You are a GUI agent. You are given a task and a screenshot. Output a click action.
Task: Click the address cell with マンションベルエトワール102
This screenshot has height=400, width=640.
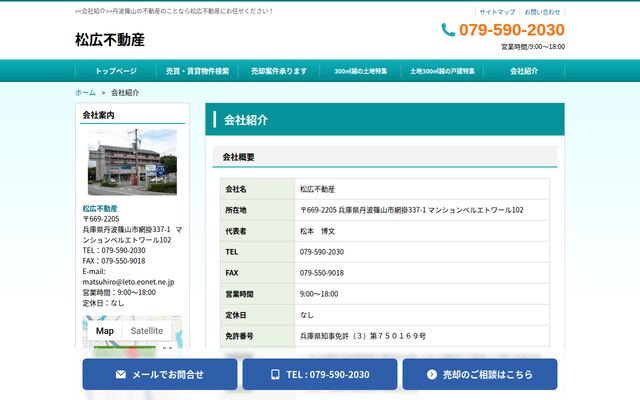tap(422, 210)
